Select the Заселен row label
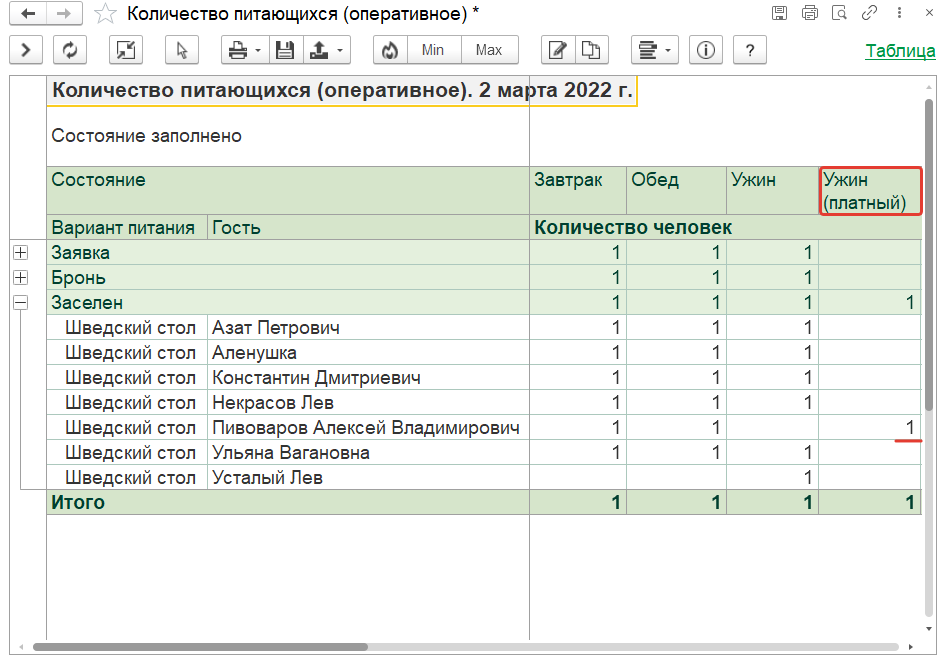The height and width of the screenshot is (662, 942). (x=87, y=303)
